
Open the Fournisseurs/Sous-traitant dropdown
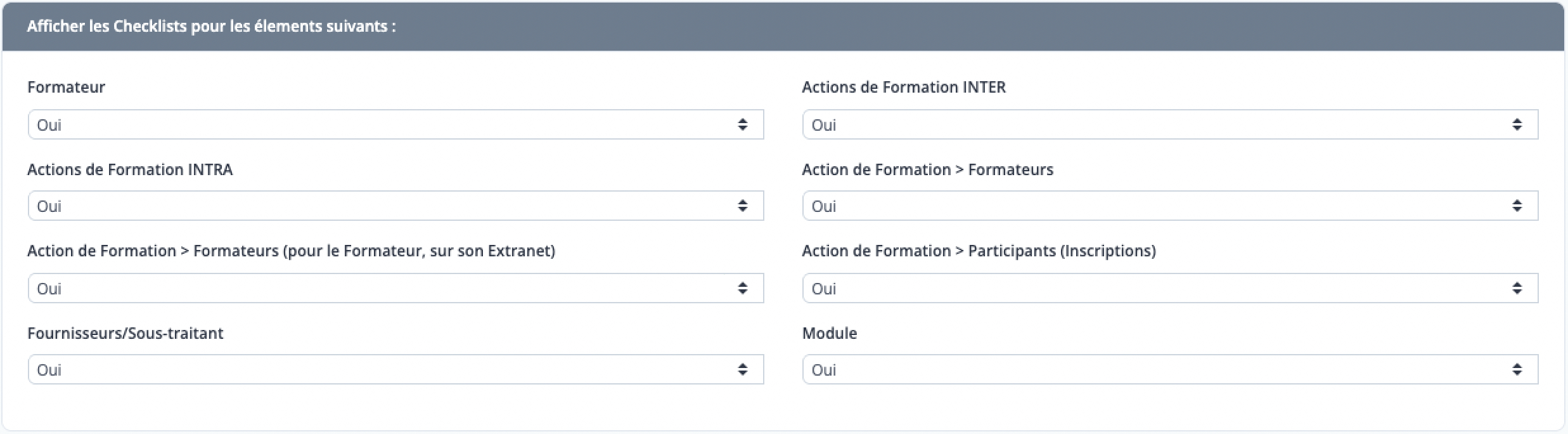(x=395, y=369)
